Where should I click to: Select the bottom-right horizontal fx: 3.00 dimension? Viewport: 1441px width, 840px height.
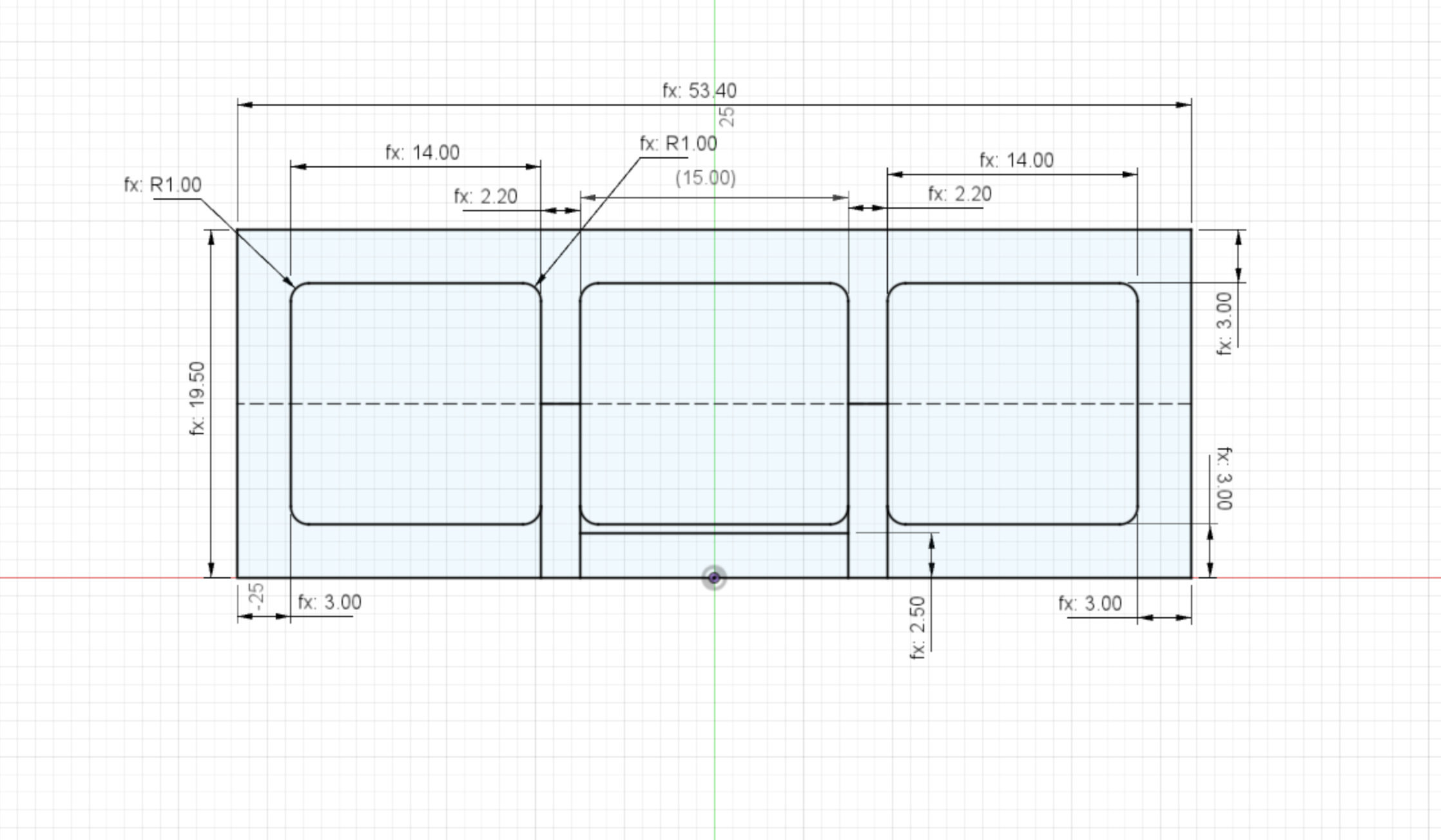pos(1090,604)
